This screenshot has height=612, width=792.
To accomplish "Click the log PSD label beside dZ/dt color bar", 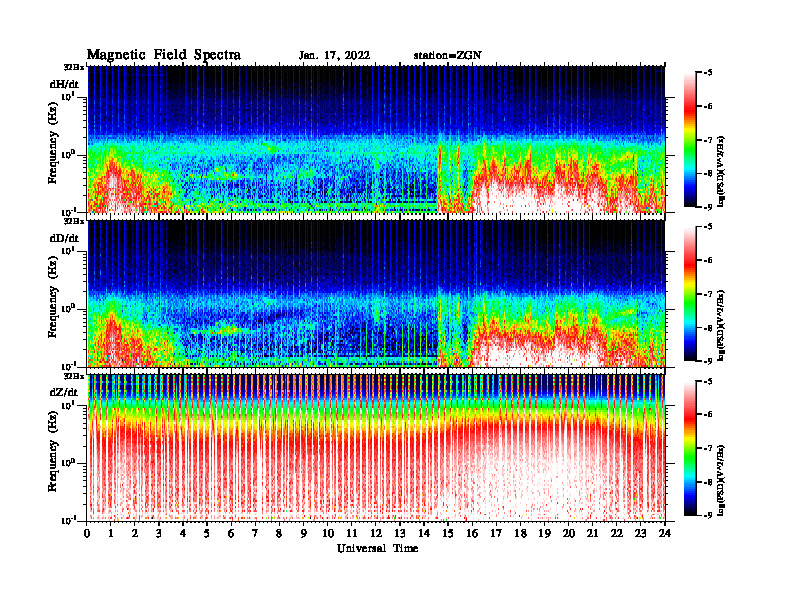I will pyautogui.click(x=722, y=479).
